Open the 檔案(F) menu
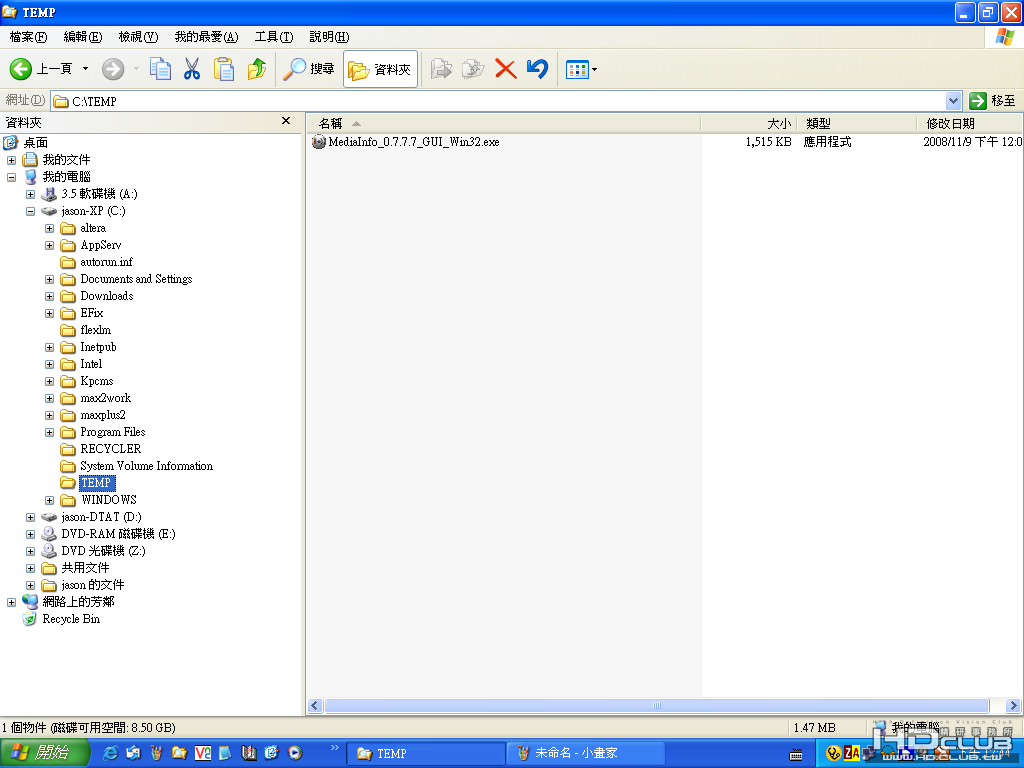Image resolution: width=1024 pixels, height=768 pixels. coord(28,37)
